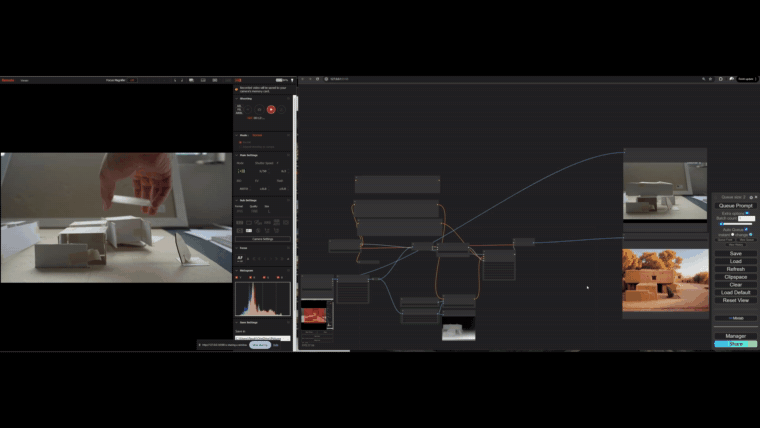Switch to the Remote tab
Viewport: 760px width, 428px height.
8,80
